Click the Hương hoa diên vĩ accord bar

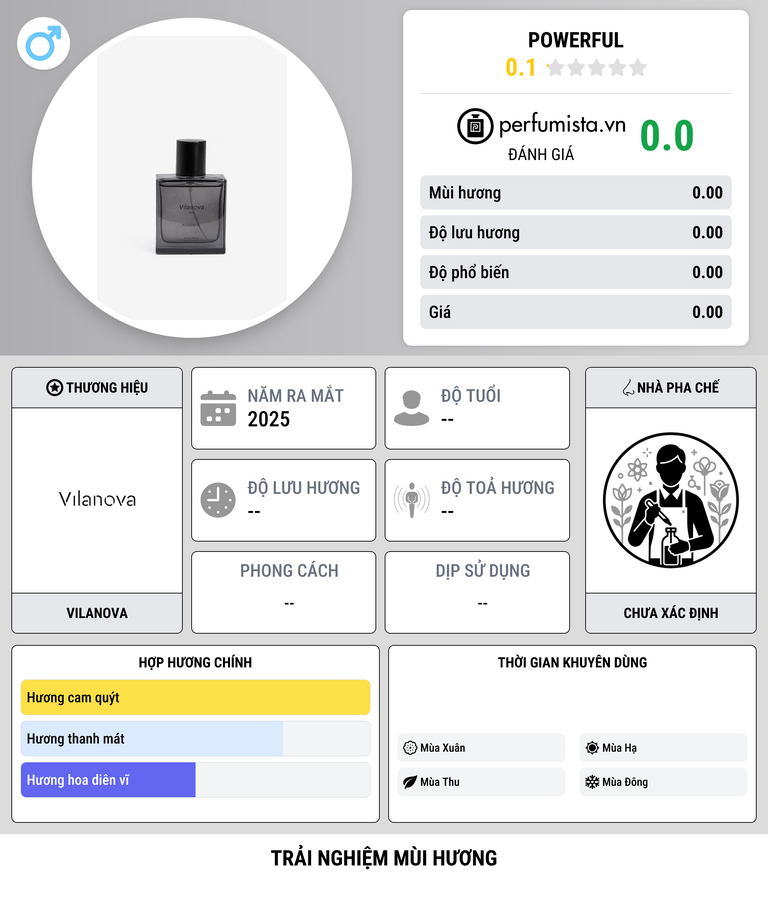click(196, 780)
